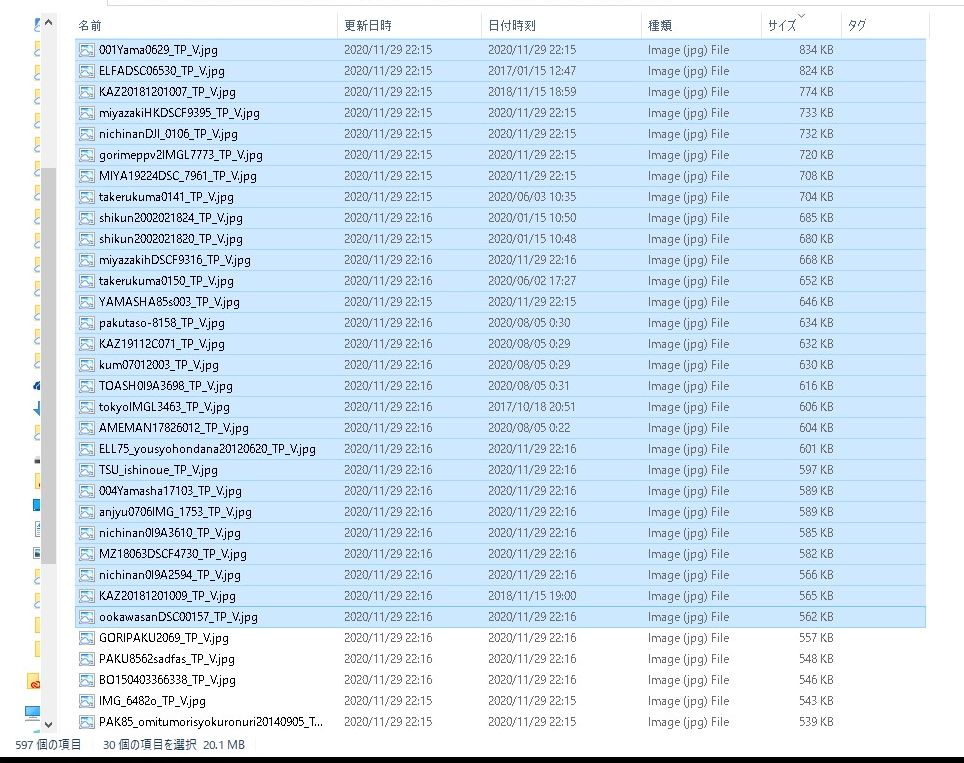964x763 pixels.
Task: Click the This PC monitor icon in sidebar
Action: (x=34, y=714)
